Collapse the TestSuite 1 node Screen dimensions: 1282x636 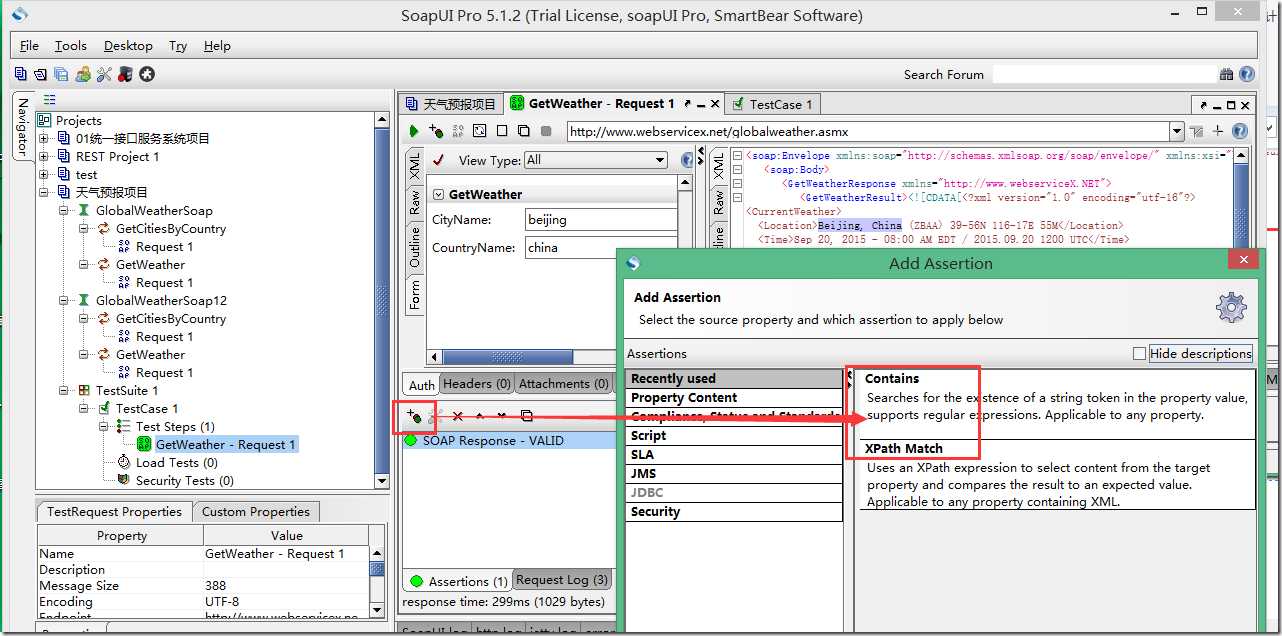[x=64, y=390]
